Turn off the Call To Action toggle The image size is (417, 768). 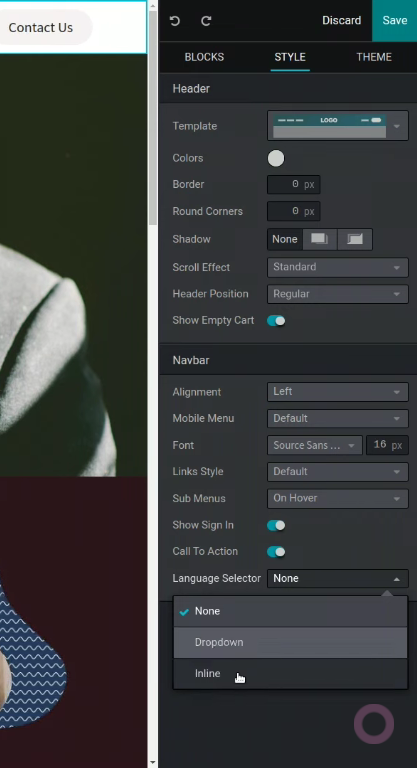click(x=276, y=552)
